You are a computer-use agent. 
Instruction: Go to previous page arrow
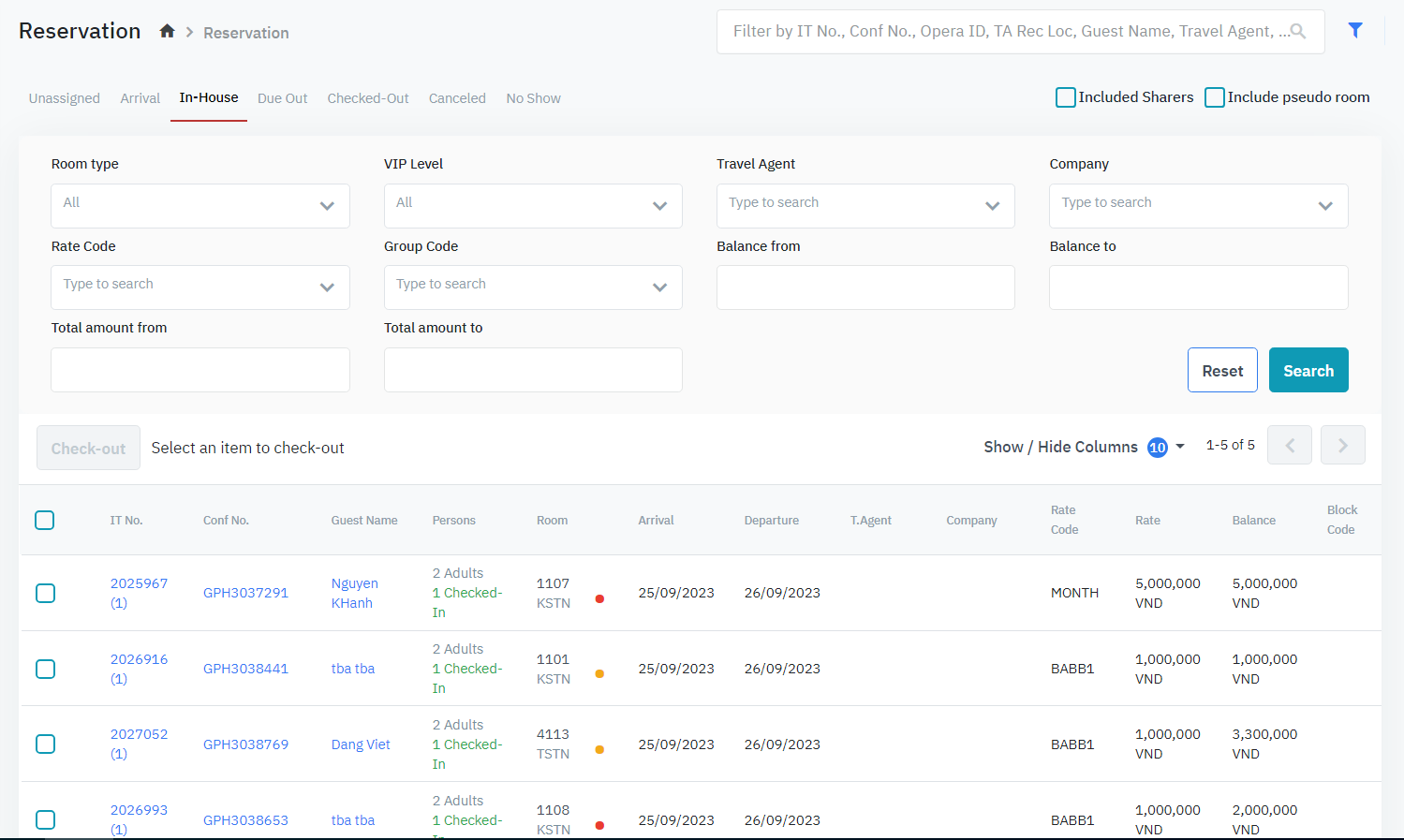click(x=1289, y=445)
